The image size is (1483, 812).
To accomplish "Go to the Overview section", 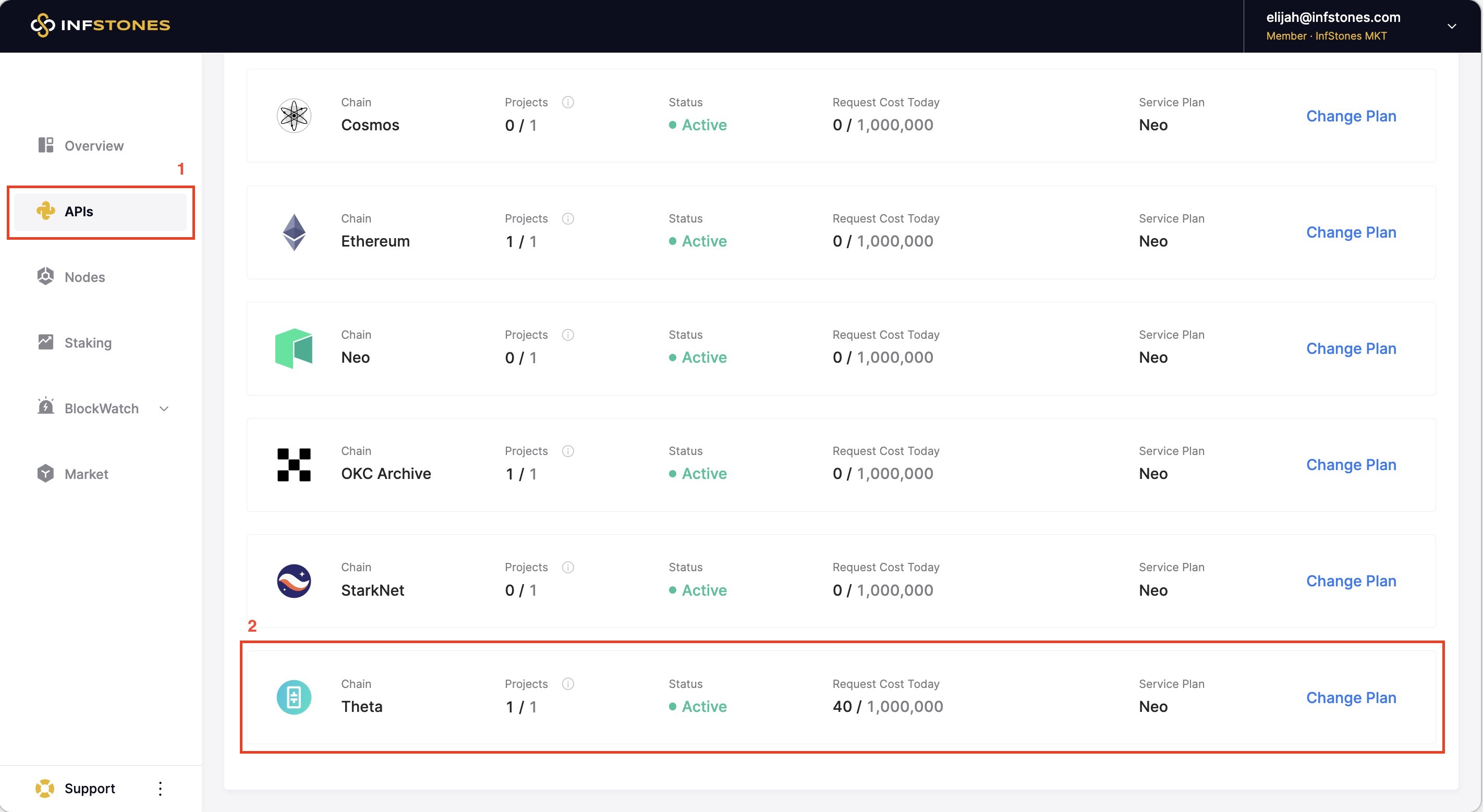I will 93,145.
